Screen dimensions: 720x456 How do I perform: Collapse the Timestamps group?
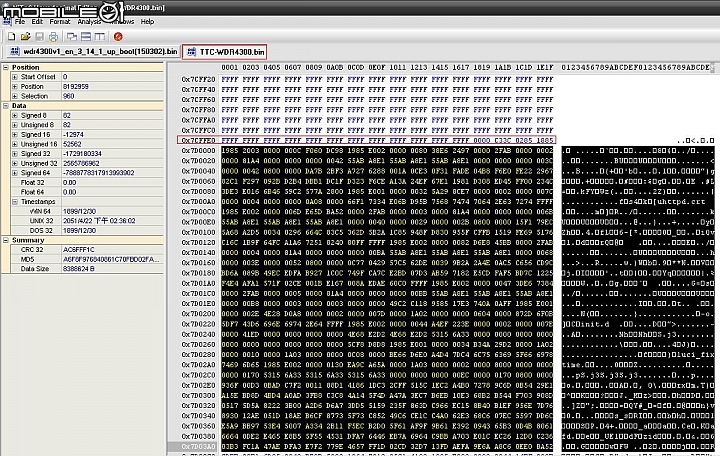coord(15,202)
